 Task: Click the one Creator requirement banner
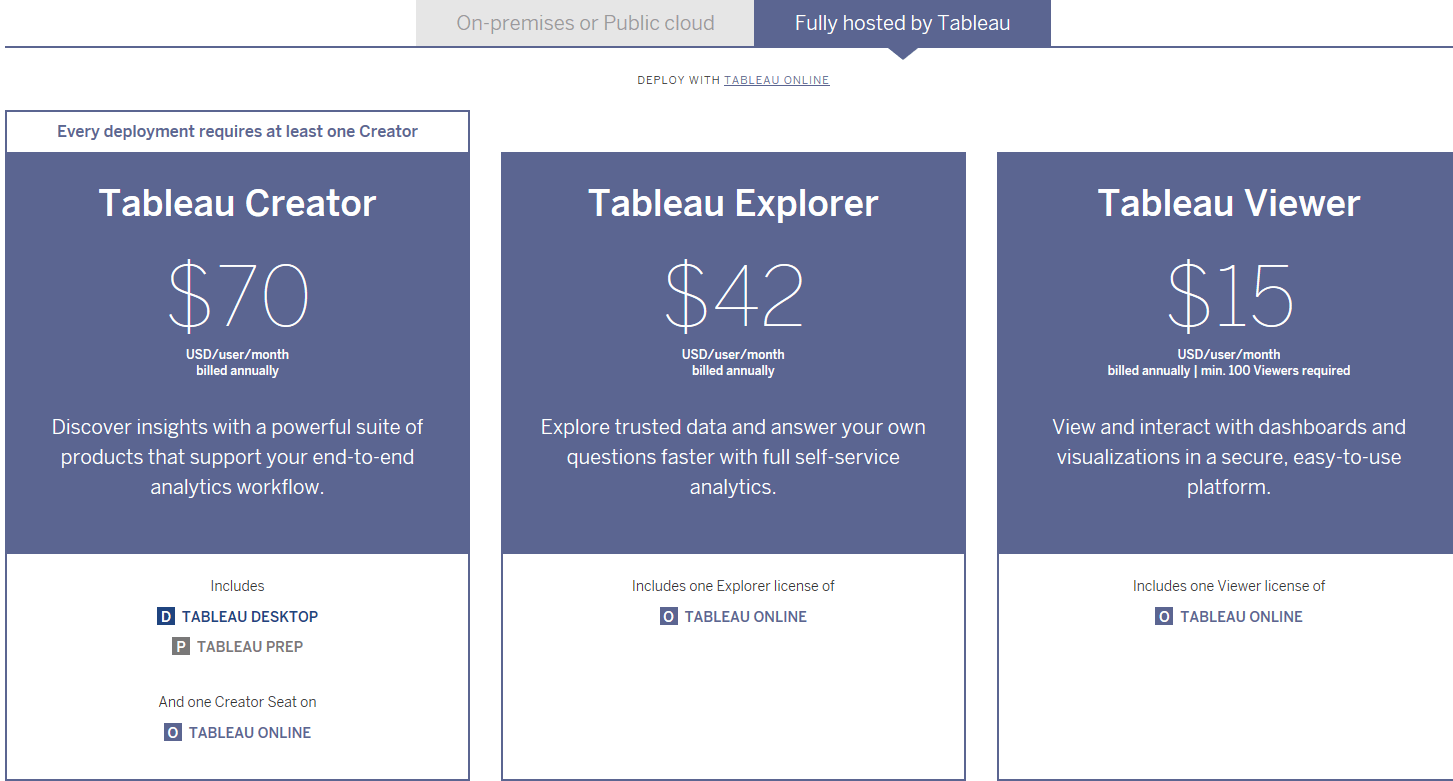(x=237, y=131)
